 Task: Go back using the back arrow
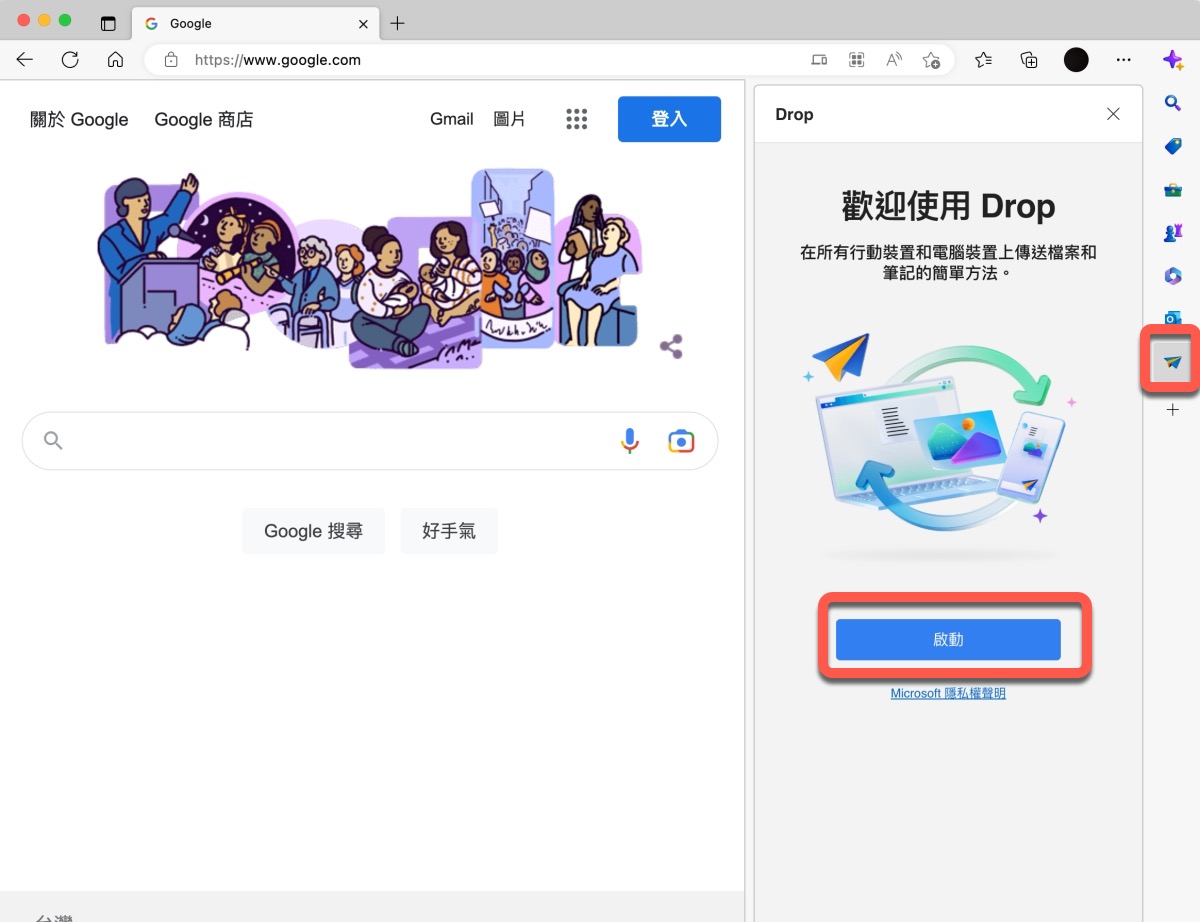tap(25, 60)
